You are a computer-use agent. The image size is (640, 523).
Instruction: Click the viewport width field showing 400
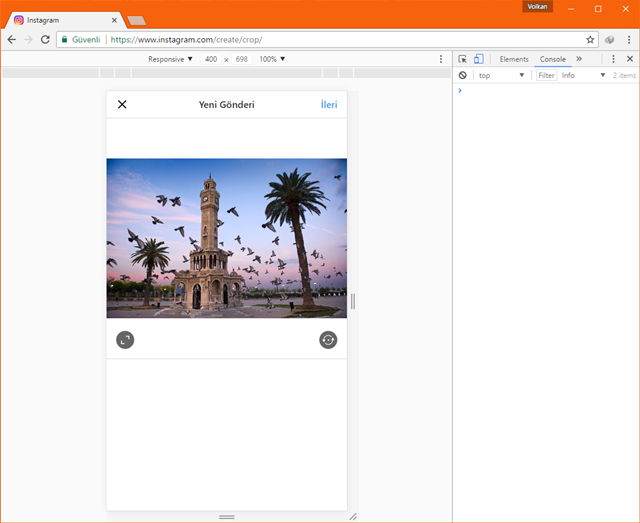(210, 59)
